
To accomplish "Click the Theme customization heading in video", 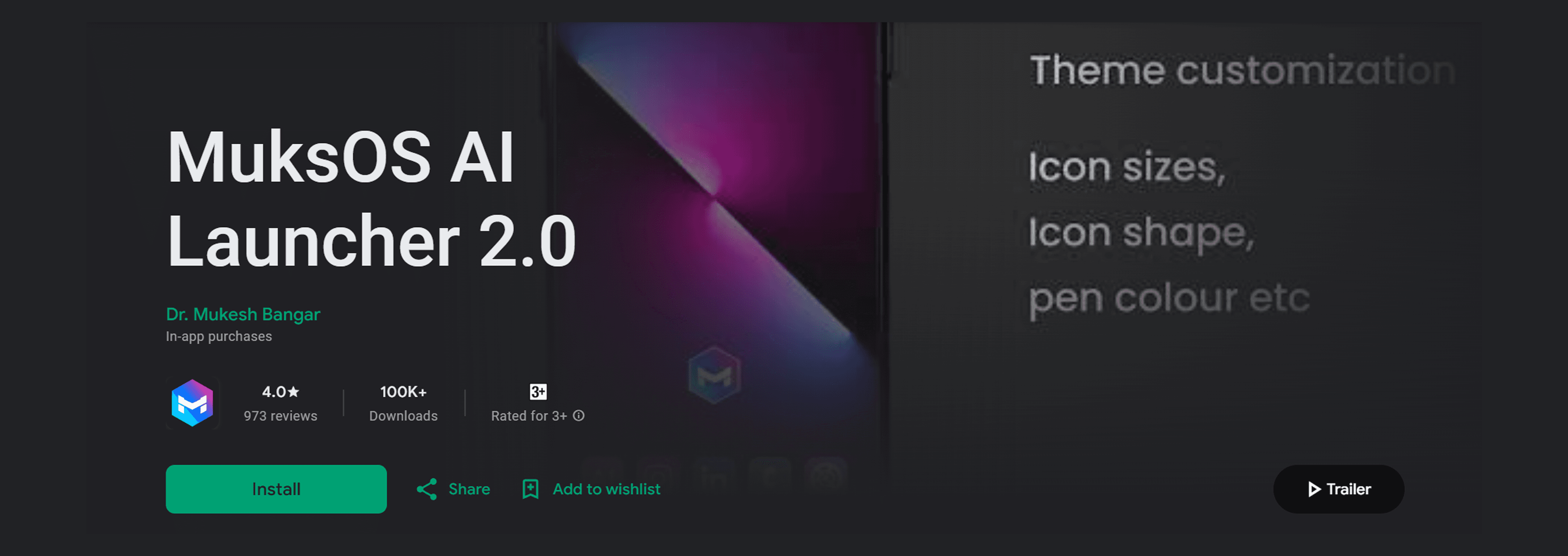I will click(1242, 70).
